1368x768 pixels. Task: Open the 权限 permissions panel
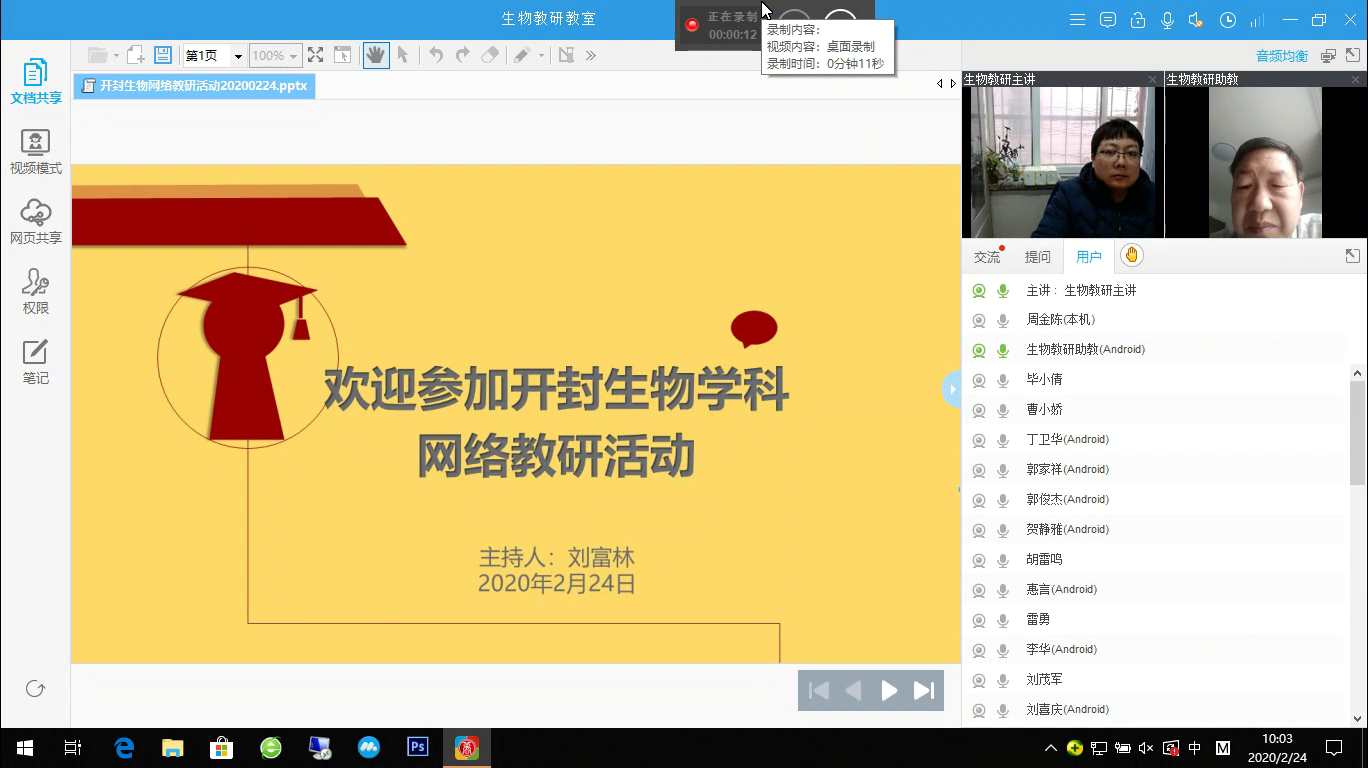(x=36, y=291)
